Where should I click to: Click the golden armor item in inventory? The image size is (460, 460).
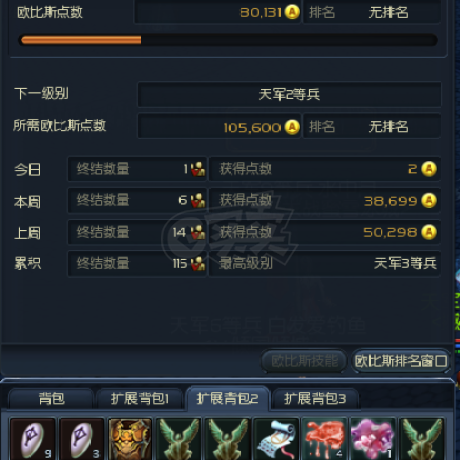[130, 439]
